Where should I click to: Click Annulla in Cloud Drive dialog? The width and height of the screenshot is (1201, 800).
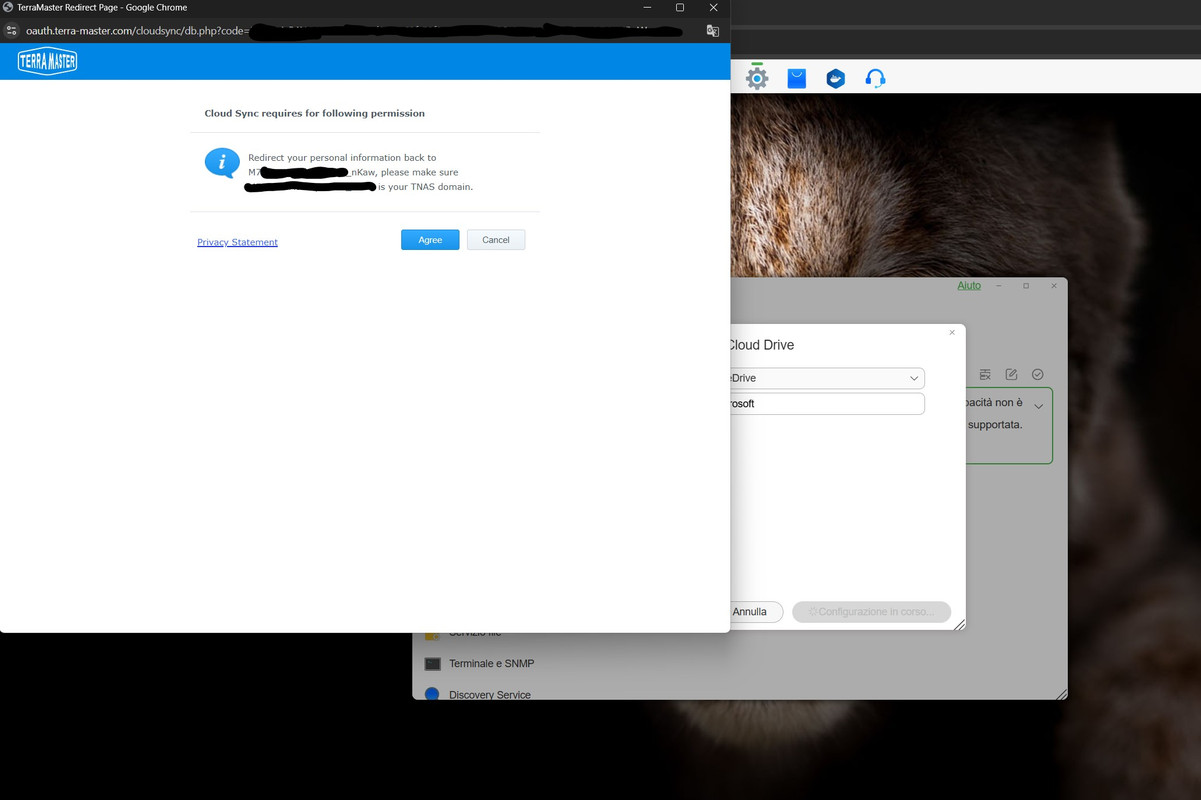(x=755, y=611)
